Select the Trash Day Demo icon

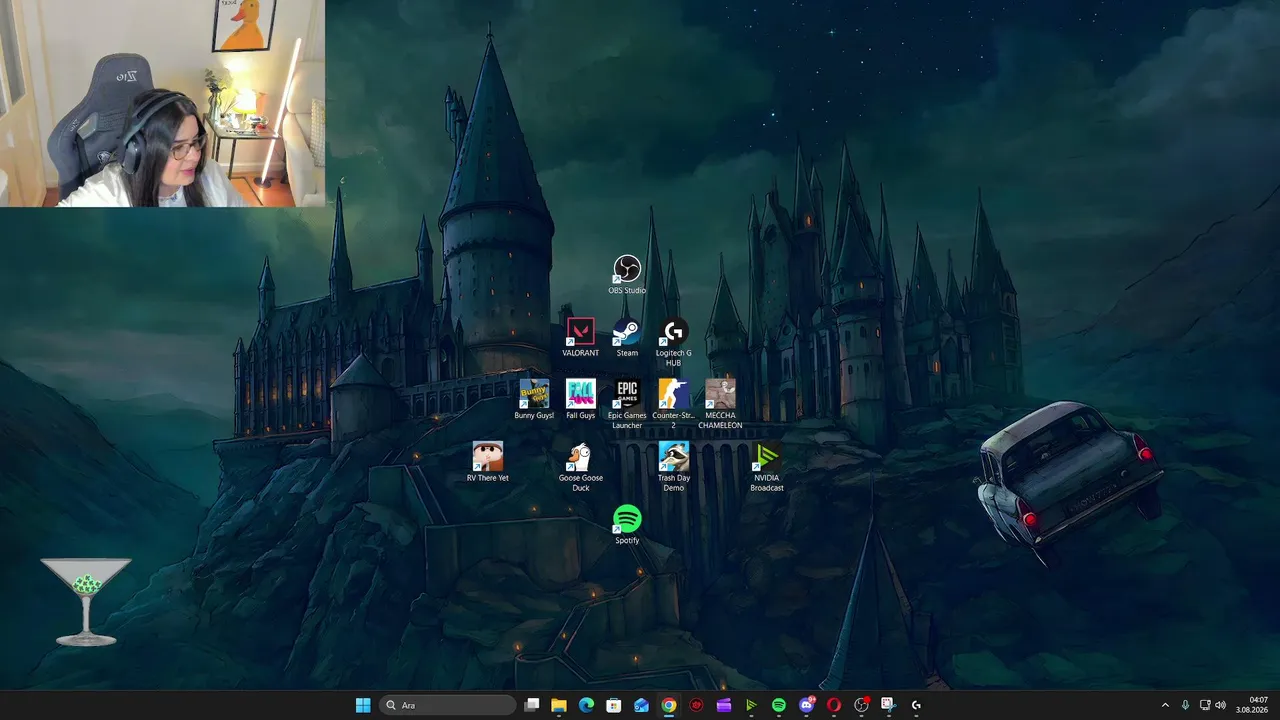[x=673, y=467]
